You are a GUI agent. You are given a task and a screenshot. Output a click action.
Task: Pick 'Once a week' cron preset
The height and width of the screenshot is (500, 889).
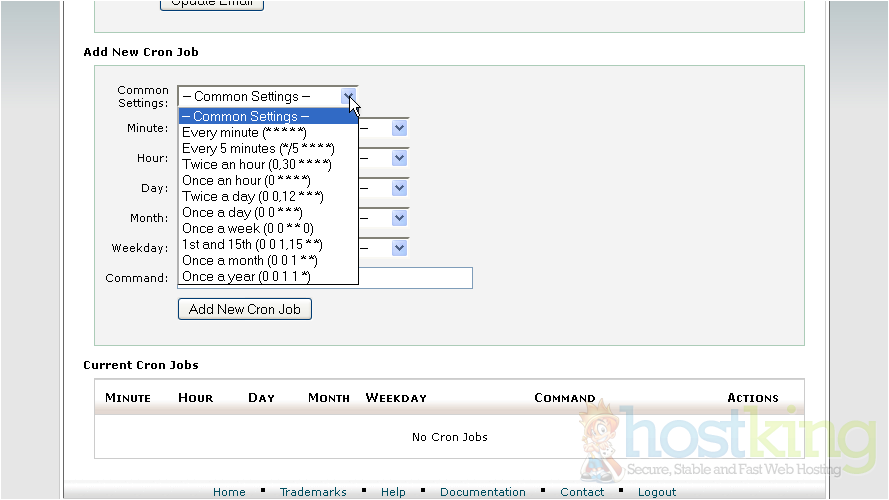[x=247, y=228]
